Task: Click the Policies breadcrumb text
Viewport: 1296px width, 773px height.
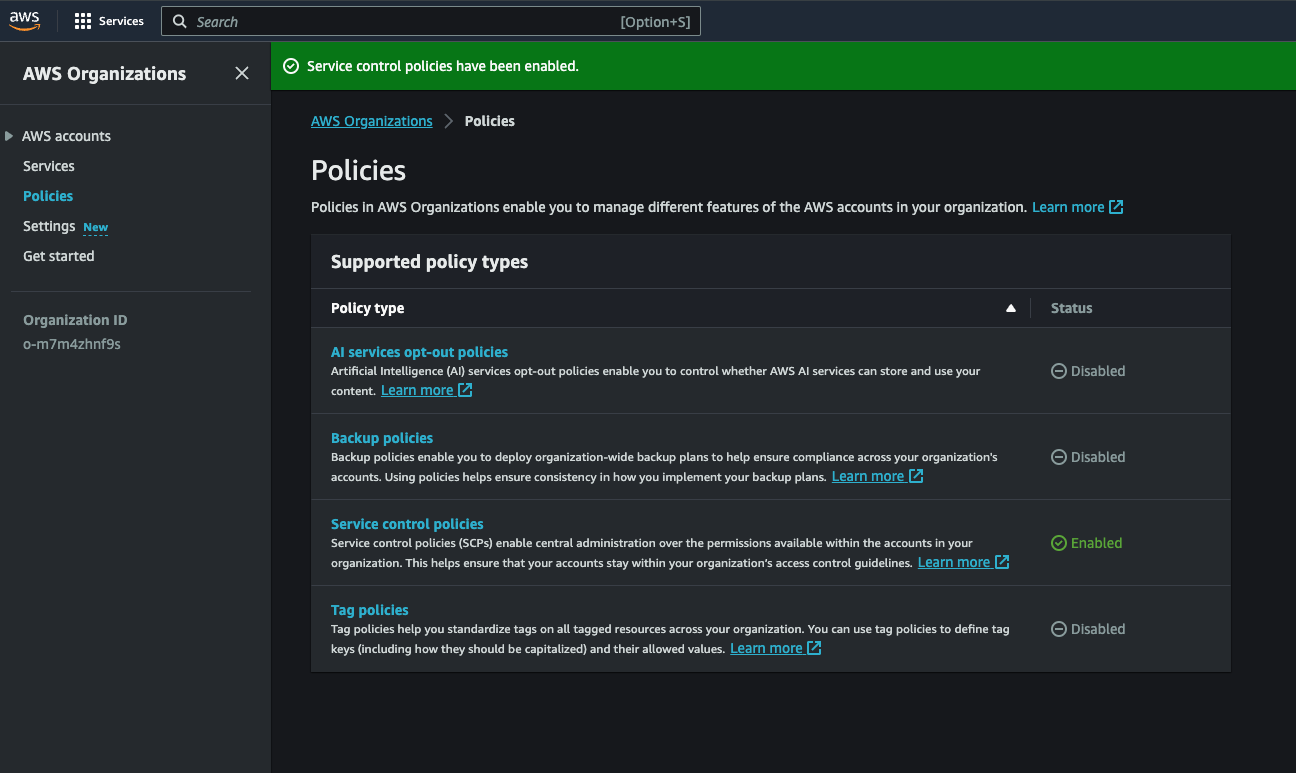Action: pyautogui.click(x=490, y=121)
